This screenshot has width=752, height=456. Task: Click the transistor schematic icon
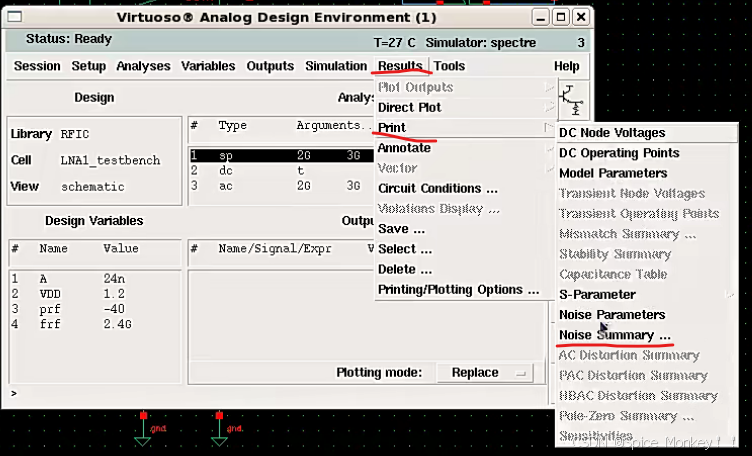click(571, 100)
